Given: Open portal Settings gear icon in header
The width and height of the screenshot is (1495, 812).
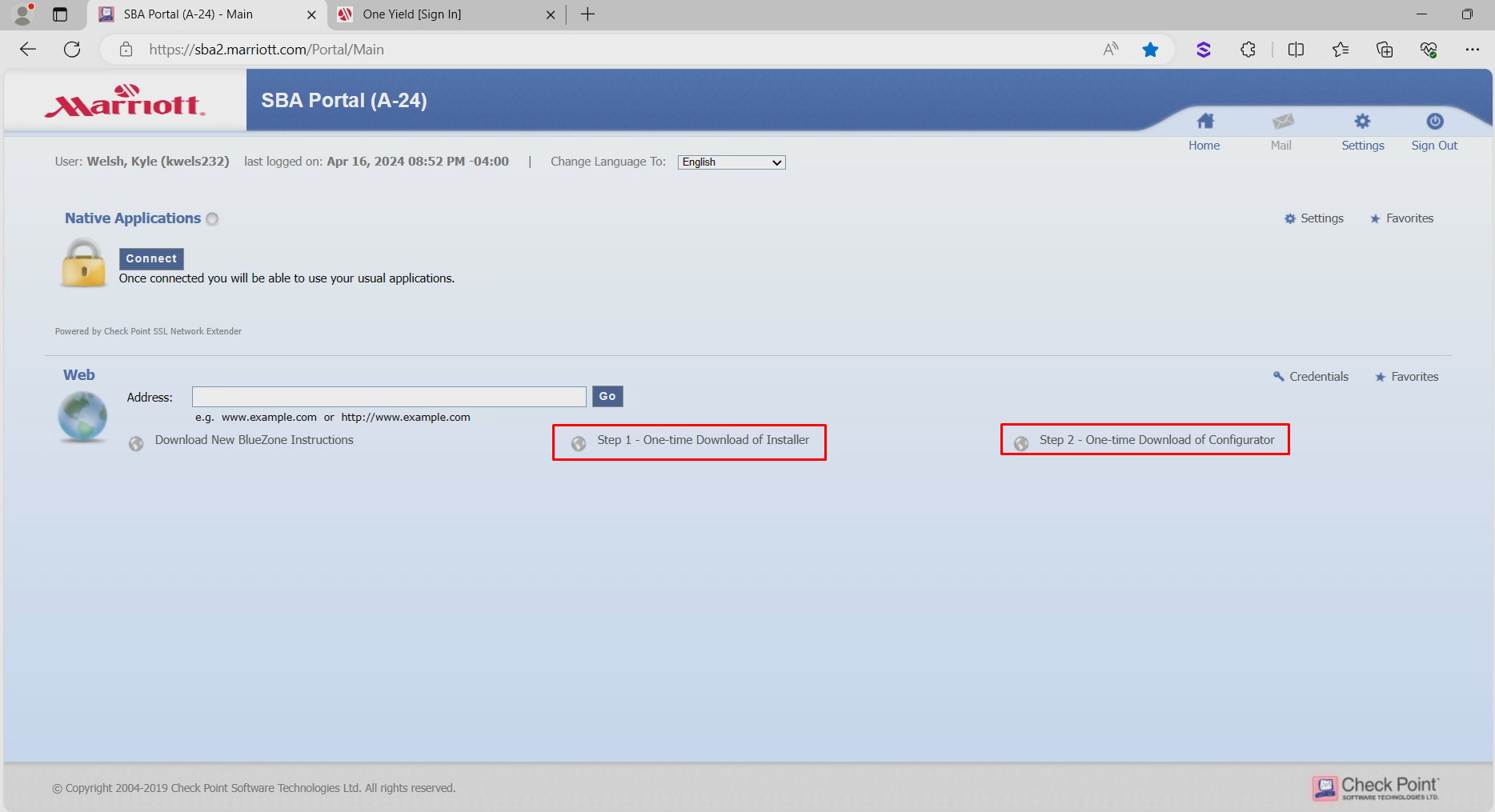Looking at the screenshot, I should (1362, 122).
